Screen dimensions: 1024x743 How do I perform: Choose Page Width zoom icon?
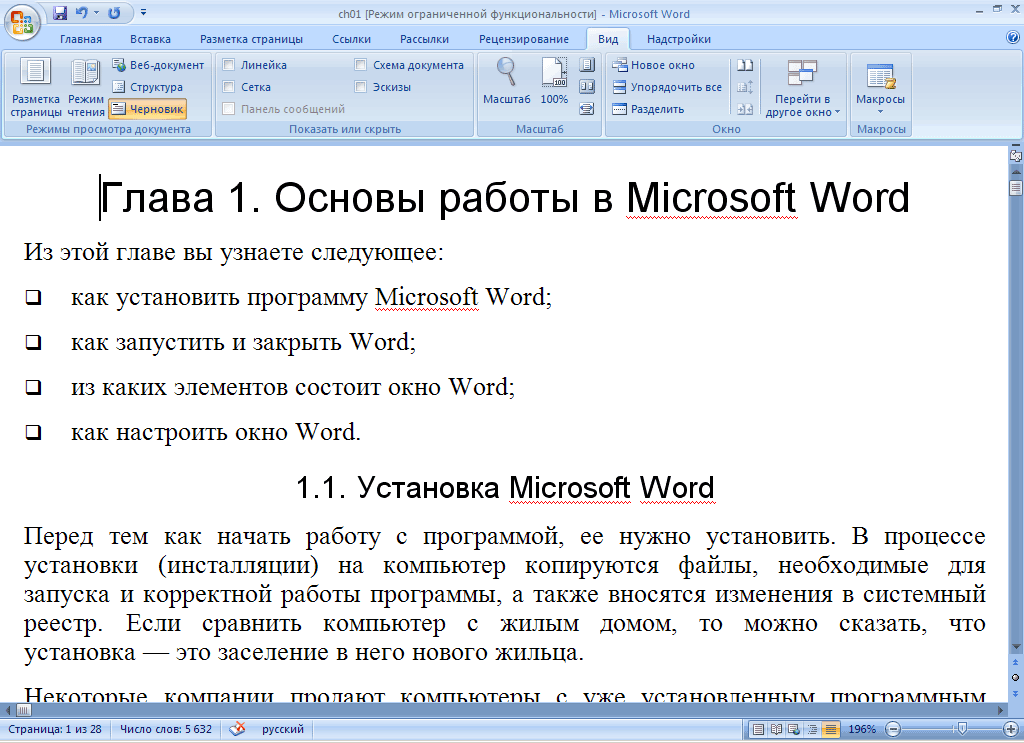587,109
